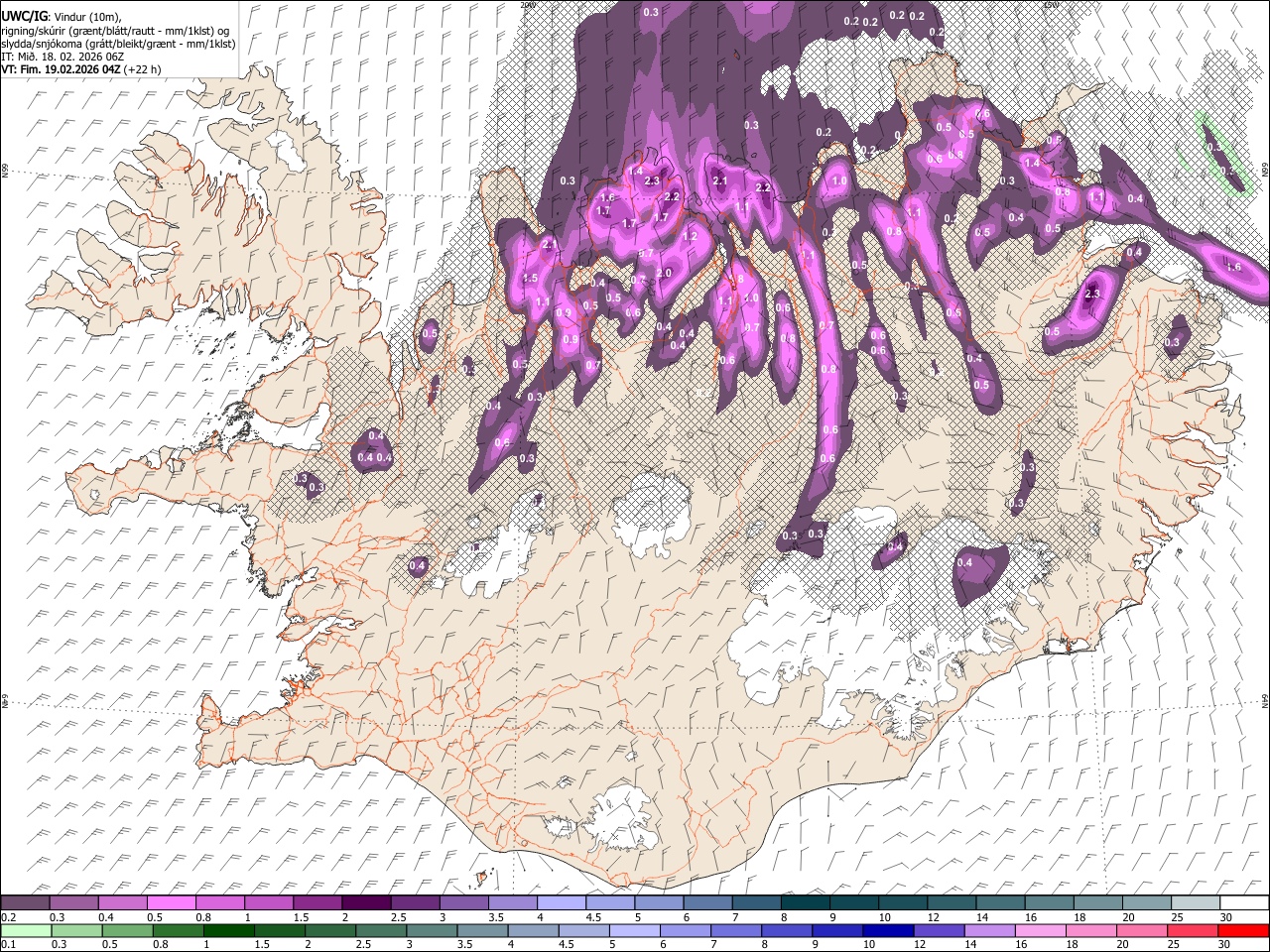The width and height of the screenshot is (1270, 952).
Task: Select the 'VT: Fim. 19.02.2026 04Z (+22 h)' line
Action: click(80, 70)
